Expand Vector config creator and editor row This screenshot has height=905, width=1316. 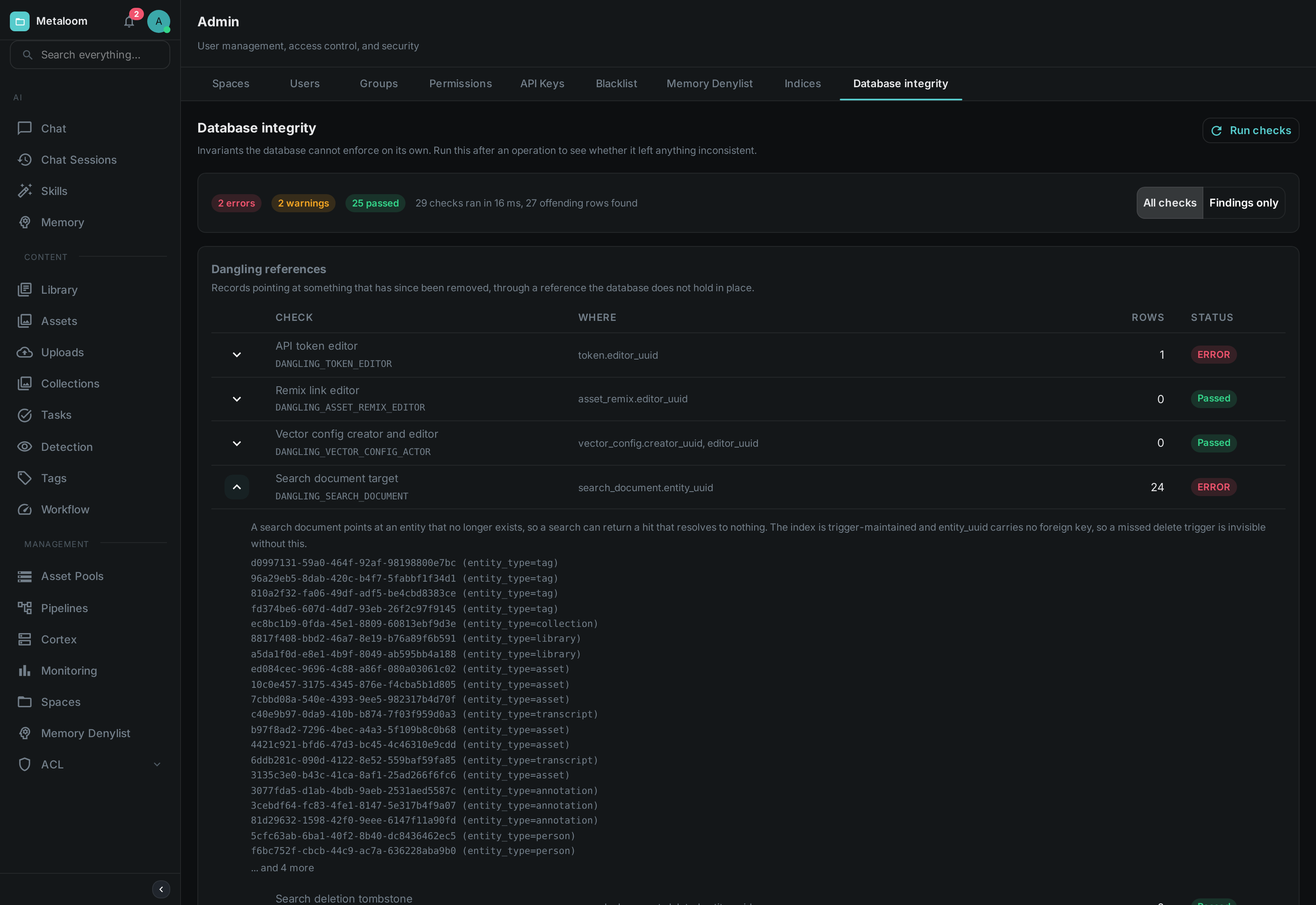click(x=237, y=443)
